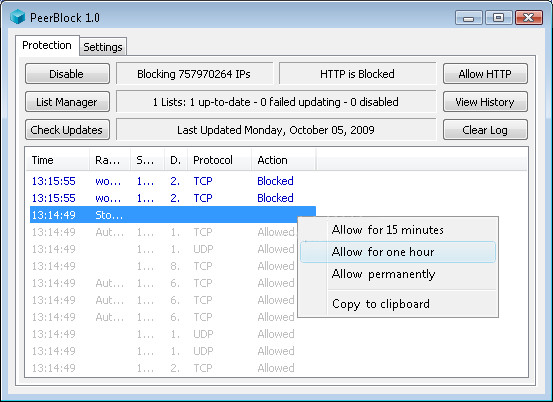Viewport: 553px width, 402px height.
Task: Select the highlighted 13:14:49 Sto... row
Action: (x=173, y=215)
